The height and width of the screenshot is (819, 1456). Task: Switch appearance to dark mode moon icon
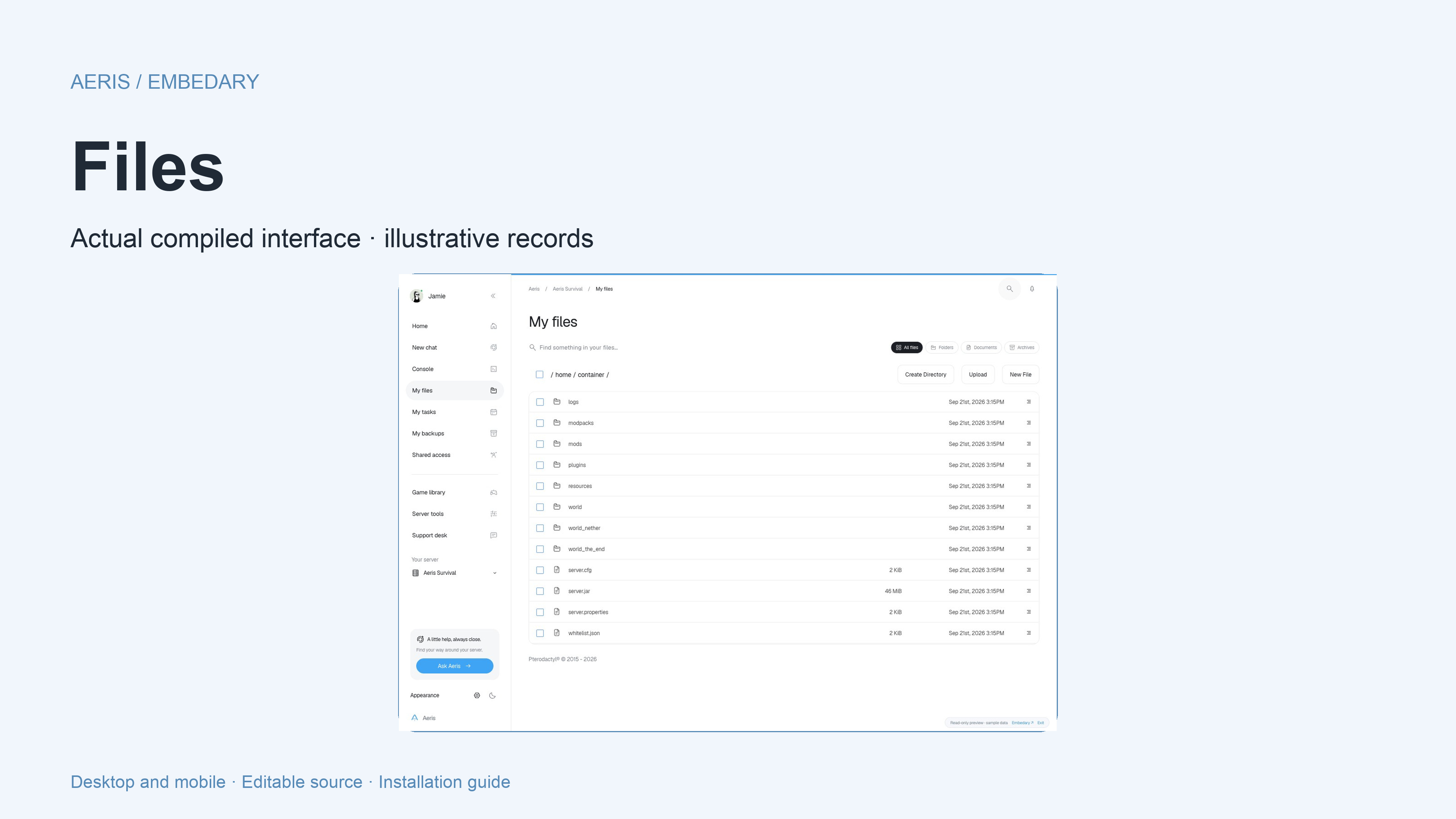point(492,696)
